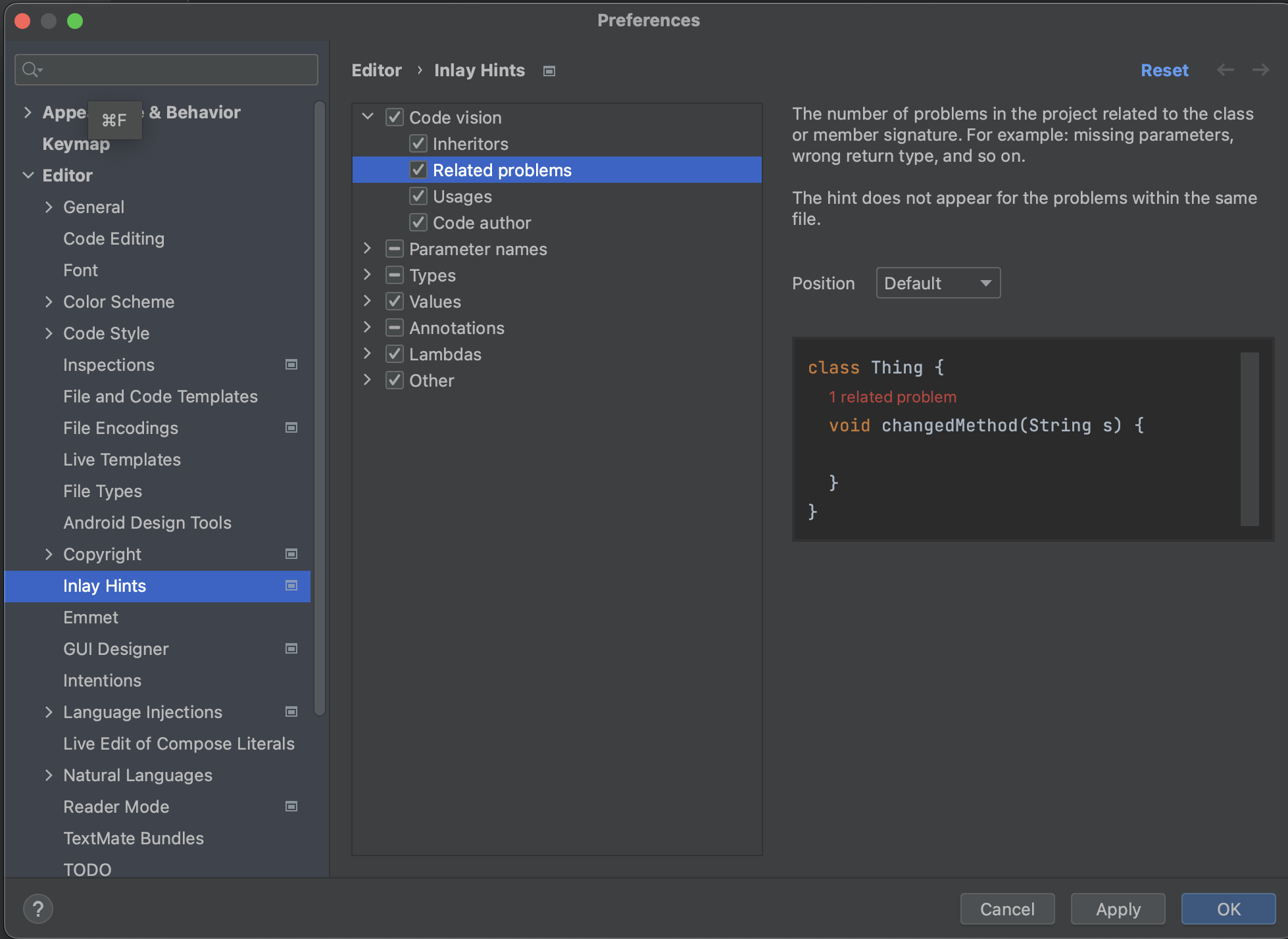Toggle the Types checkbox
This screenshot has height=939, width=1288.
click(x=394, y=275)
